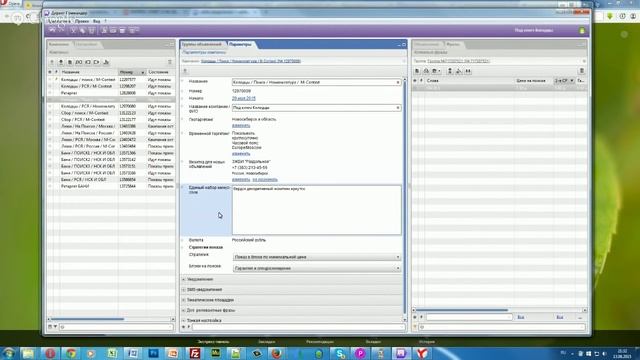Click the Начало start date link

(x=244, y=98)
